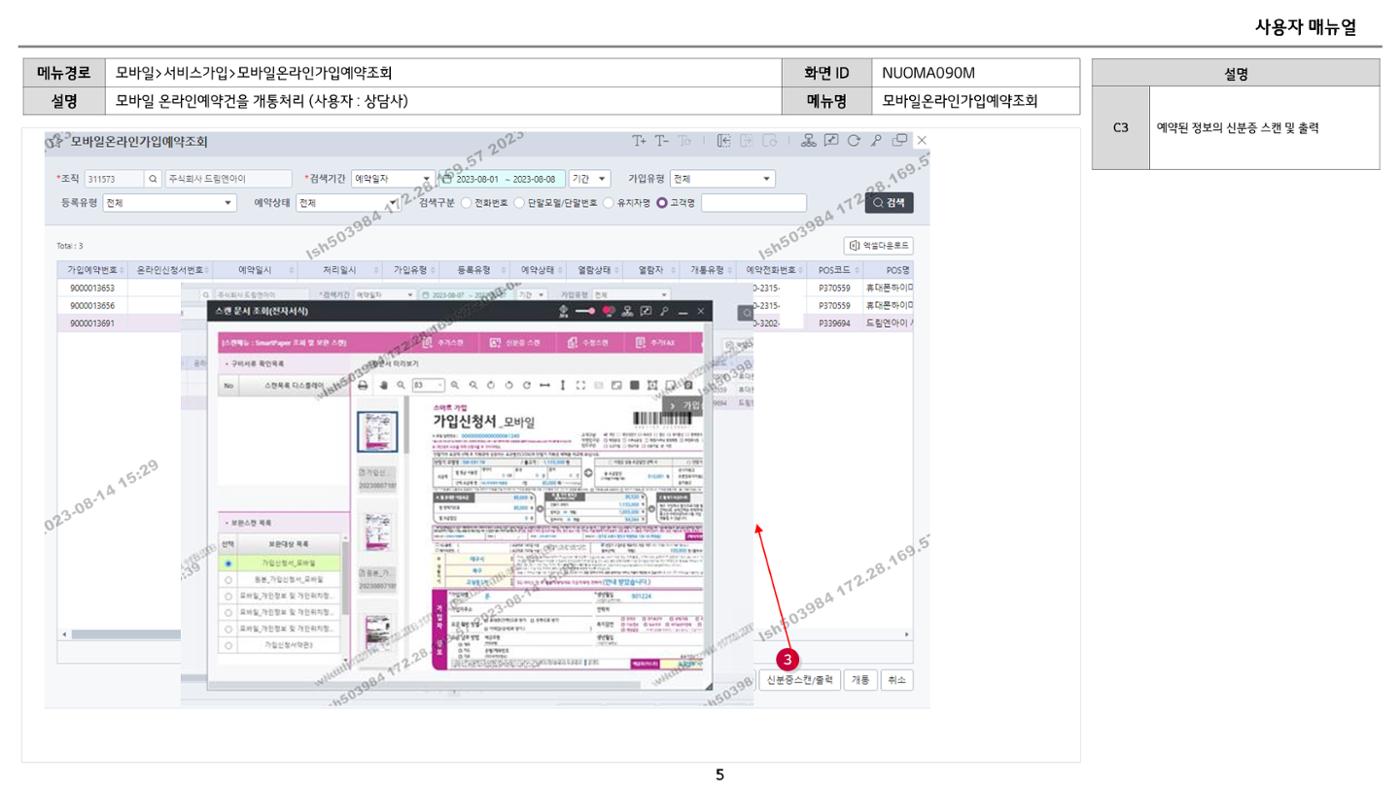Sort by 가입예약번호 column header

click(92, 270)
